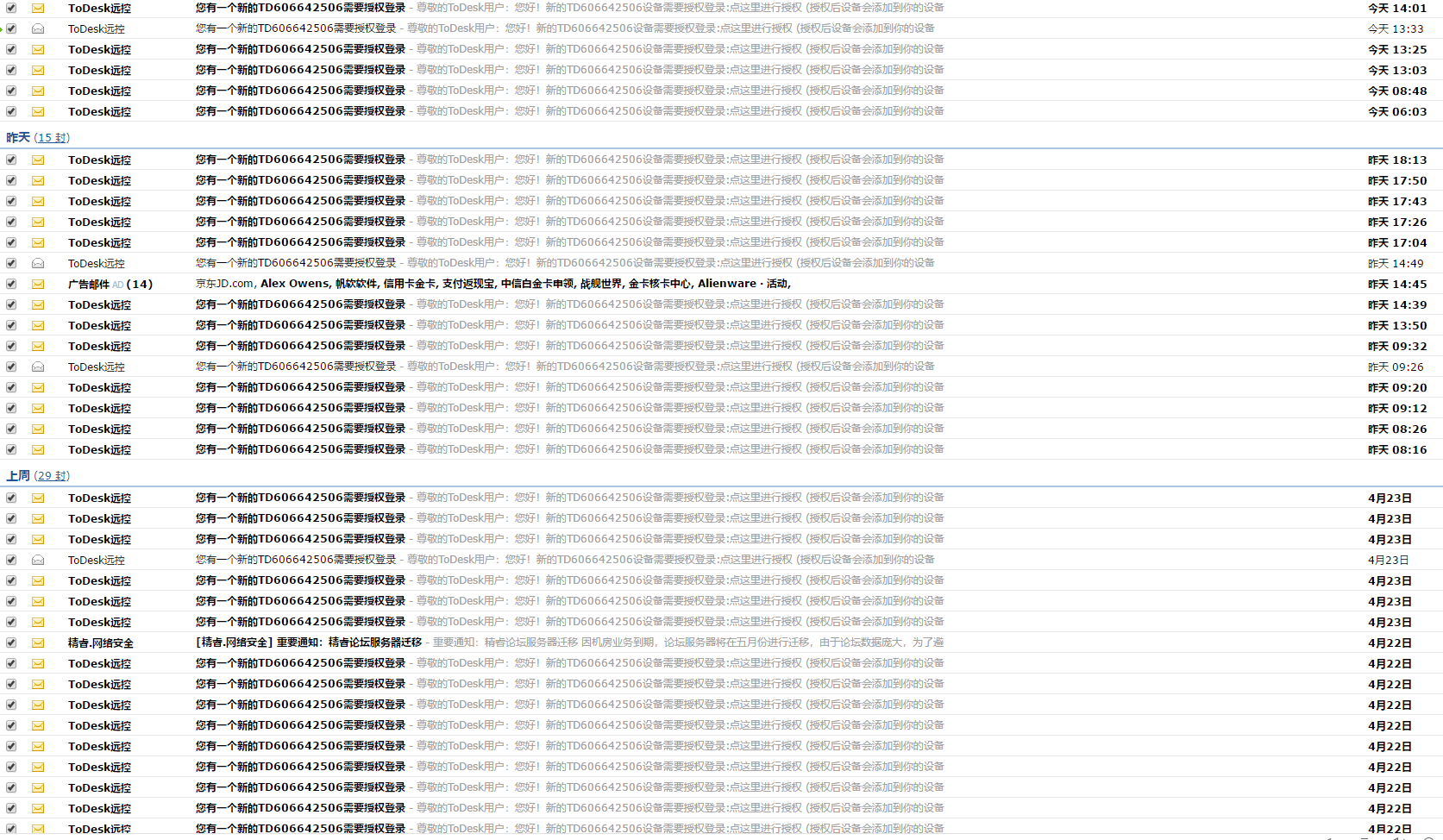Uncheck the checkbox for the 今天 13:25 email
Viewport: 1443px width, 840px height.
pos(11,49)
